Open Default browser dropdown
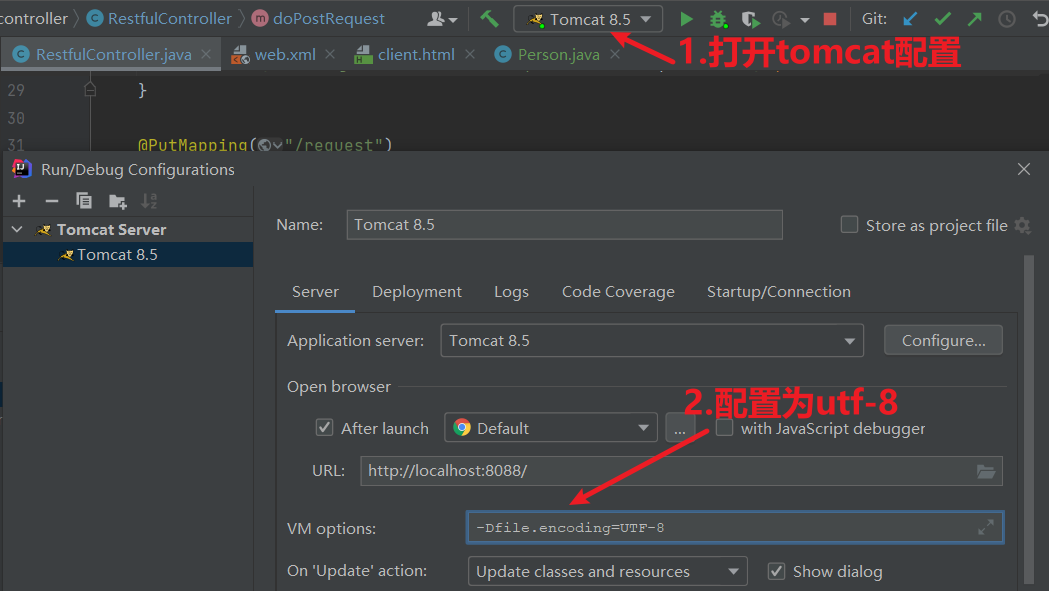 tap(551, 428)
